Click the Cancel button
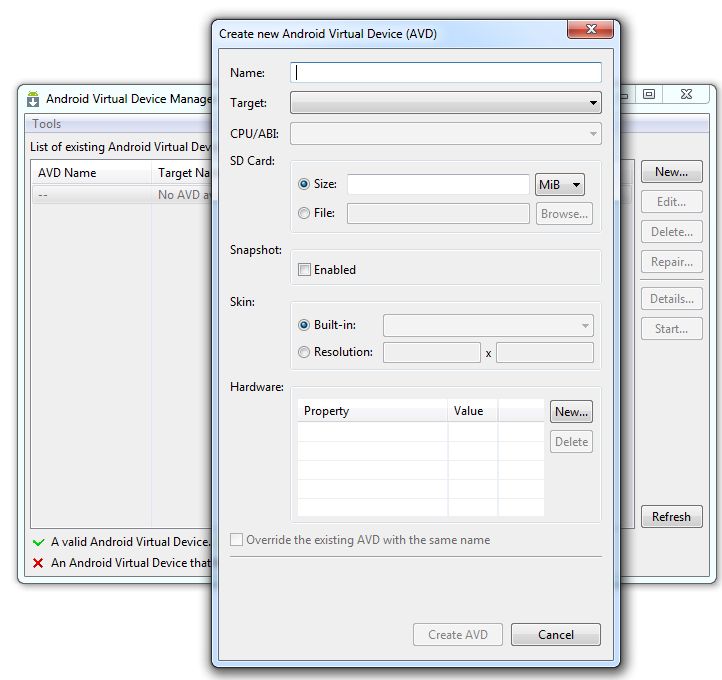 point(556,634)
